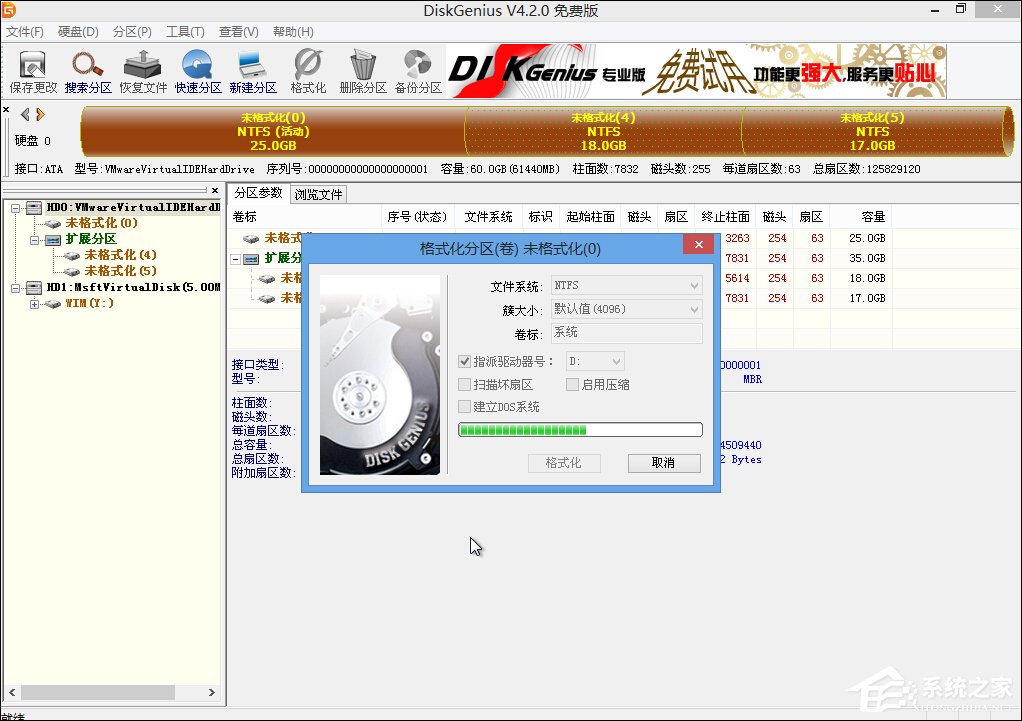Open the 备份分区 backup partition tool

(418, 69)
